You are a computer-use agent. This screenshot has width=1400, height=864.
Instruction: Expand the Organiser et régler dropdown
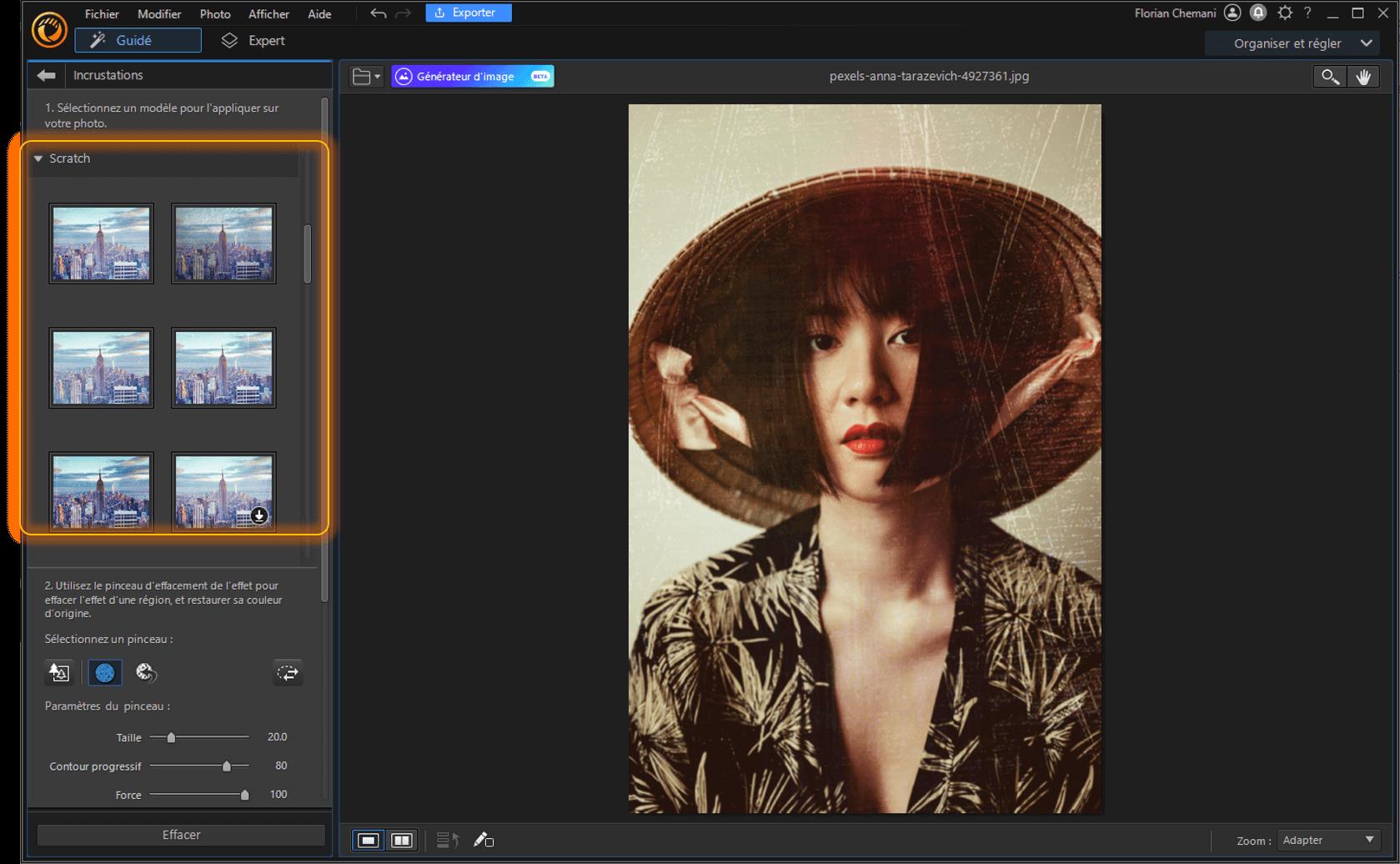coord(1301,43)
